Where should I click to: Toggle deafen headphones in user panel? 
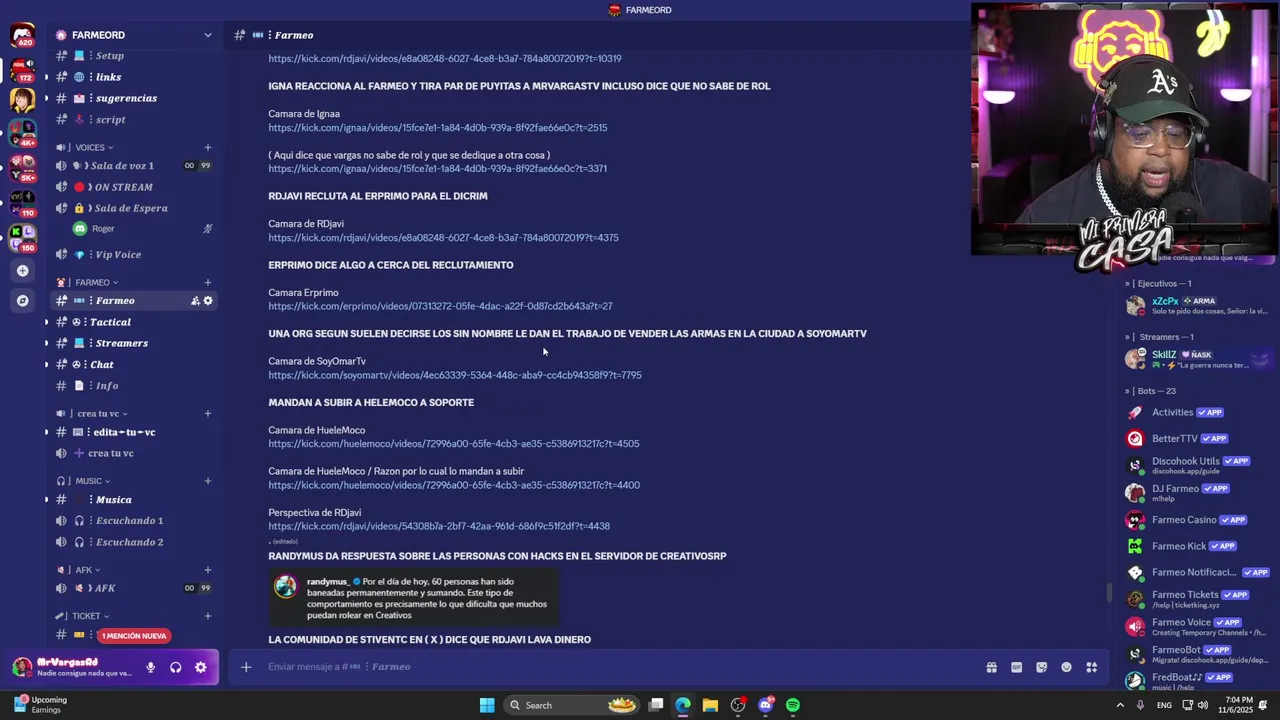tap(176, 667)
